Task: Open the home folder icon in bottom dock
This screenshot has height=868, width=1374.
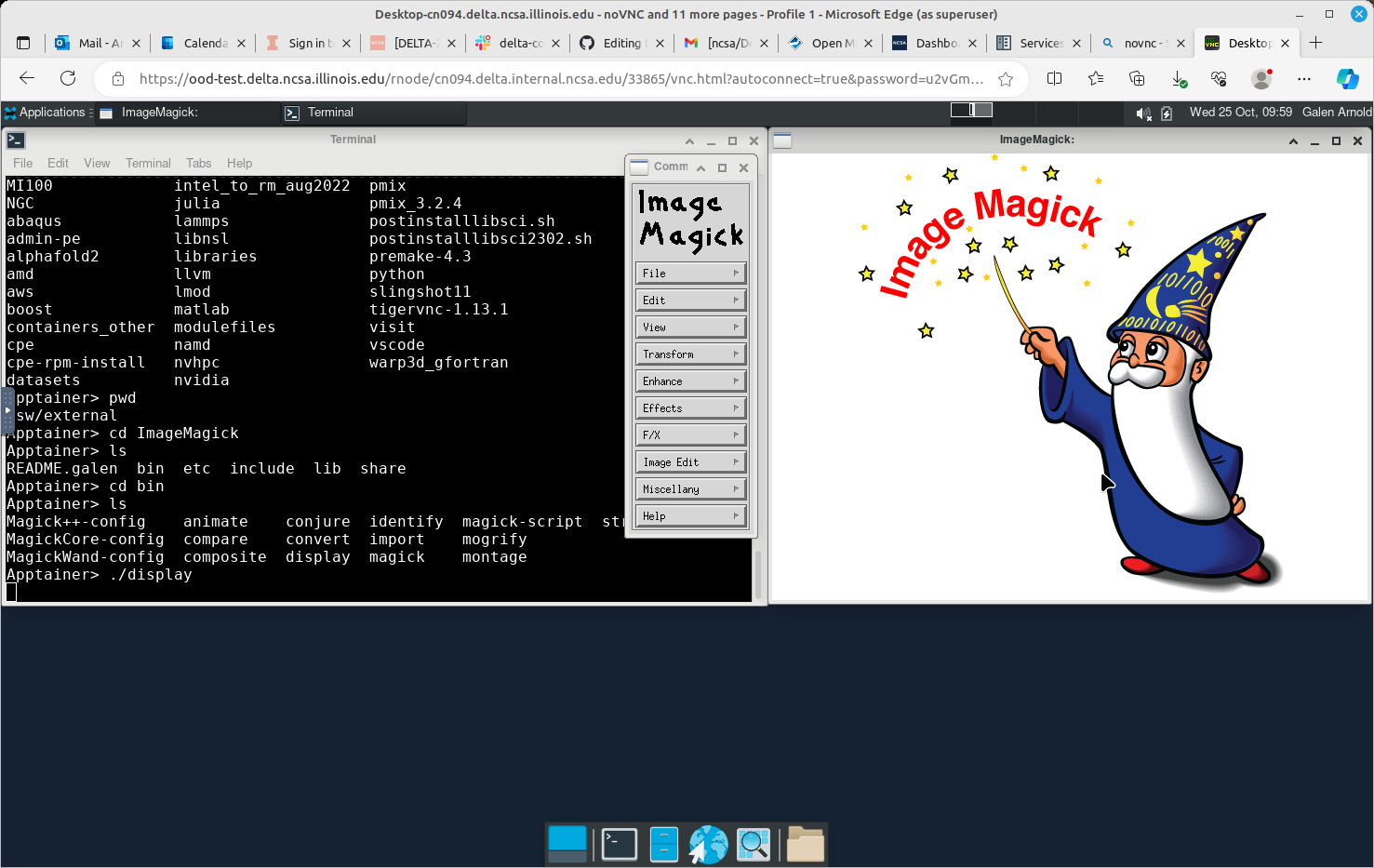Action: [805, 844]
